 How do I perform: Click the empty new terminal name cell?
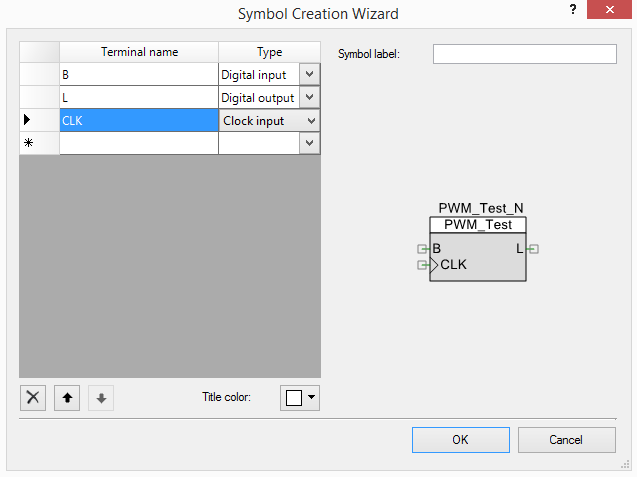click(139, 143)
